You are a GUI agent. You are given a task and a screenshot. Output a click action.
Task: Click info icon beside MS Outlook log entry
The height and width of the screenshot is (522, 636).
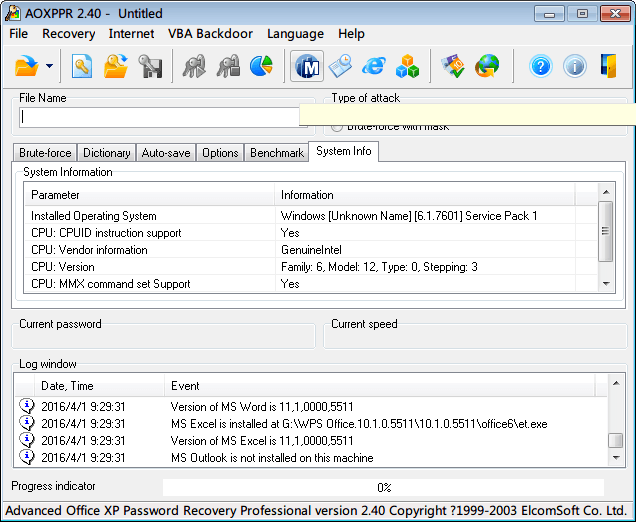(27, 457)
